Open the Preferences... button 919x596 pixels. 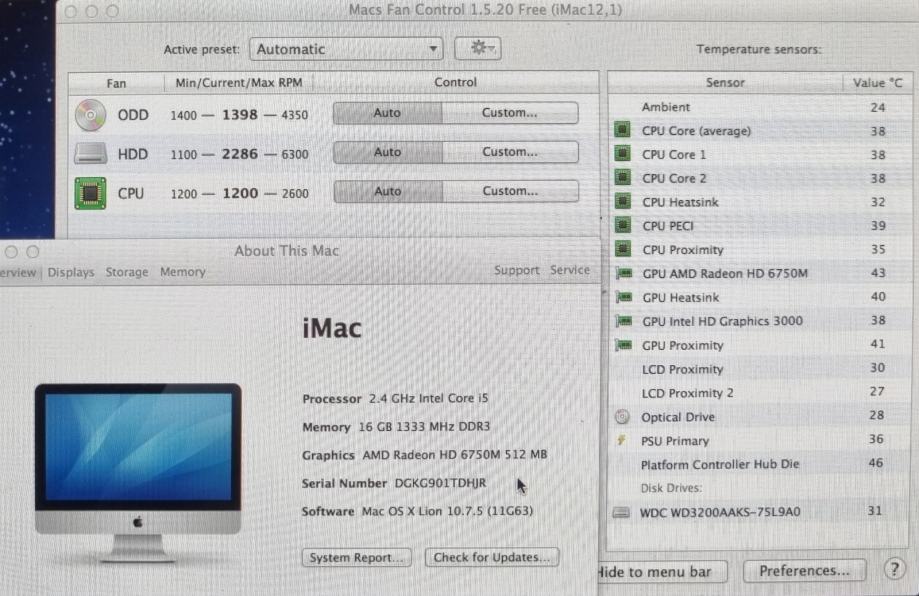coord(804,571)
